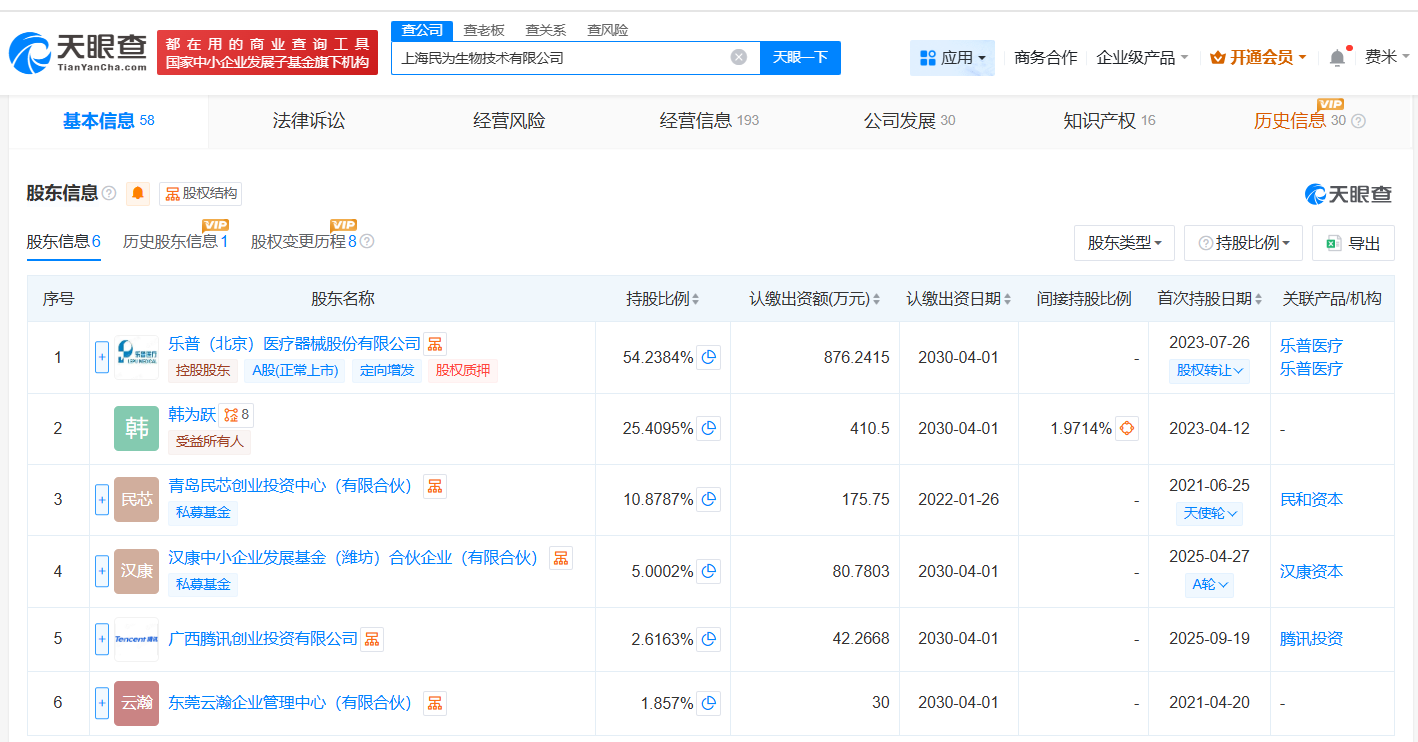Click company badge icon after 青岛民芯创业投资中心
The height and width of the screenshot is (742, 1418).
point(434,485)
